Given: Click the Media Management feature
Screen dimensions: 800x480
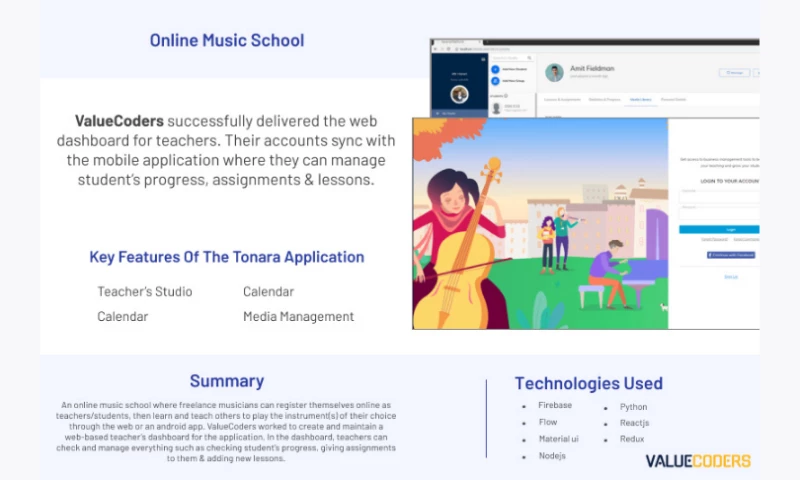Looking at the screenshot, I should coord(298,316).
